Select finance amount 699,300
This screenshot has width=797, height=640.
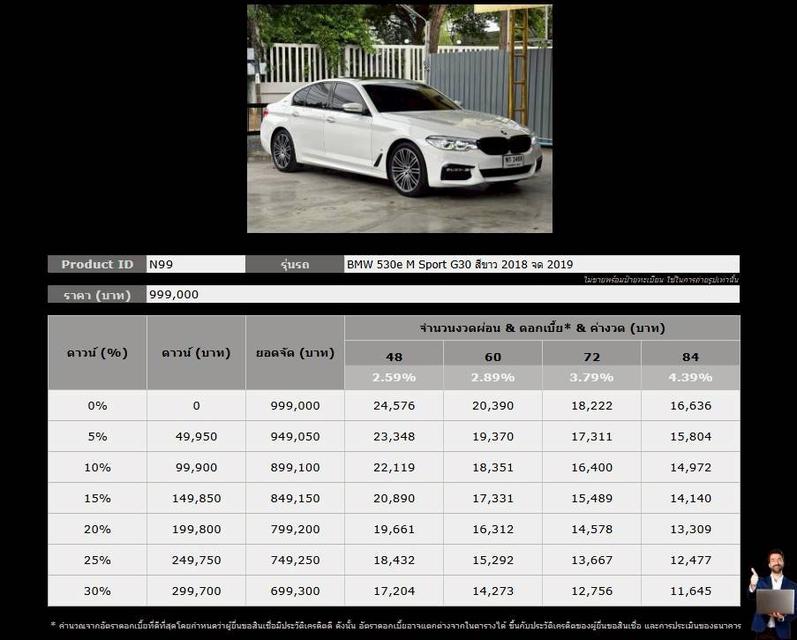(295, 591)
